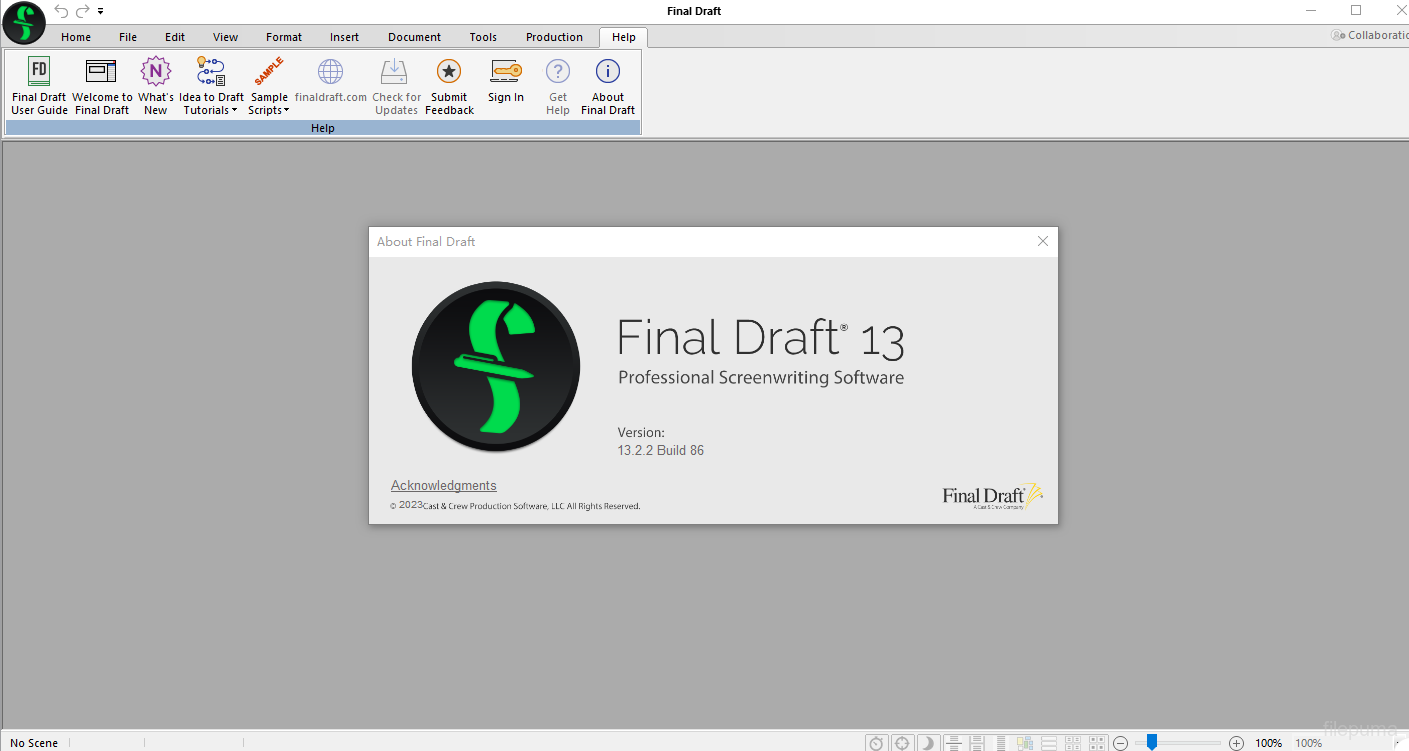
Task: Click the Sign In key icon
Action: pos(505,72)
